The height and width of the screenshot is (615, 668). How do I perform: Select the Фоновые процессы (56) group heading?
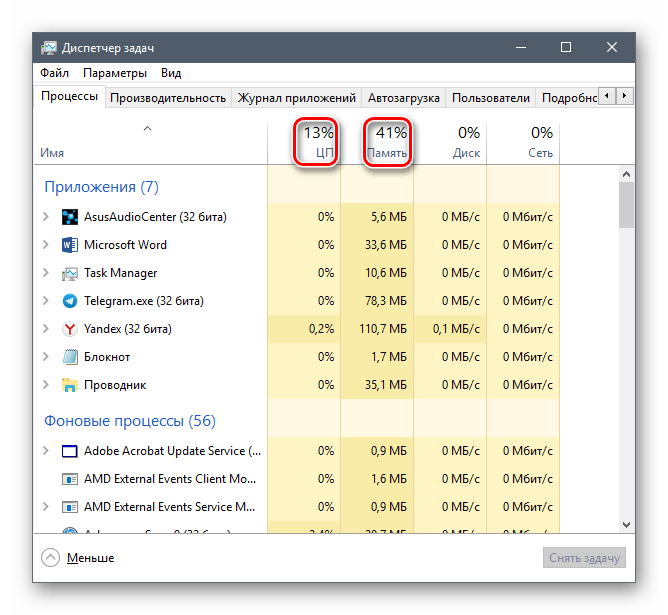pyautogui.click(x=130, y=421)
